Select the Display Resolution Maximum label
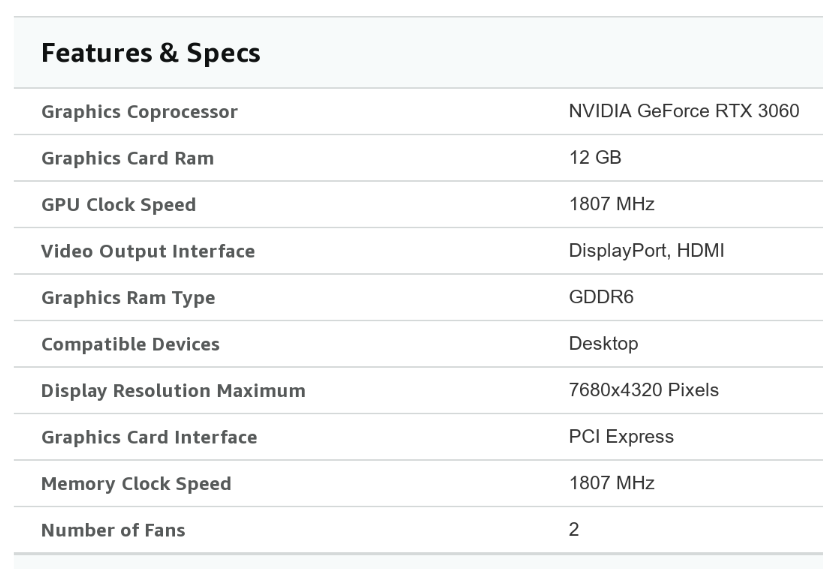 pos(173,391)
